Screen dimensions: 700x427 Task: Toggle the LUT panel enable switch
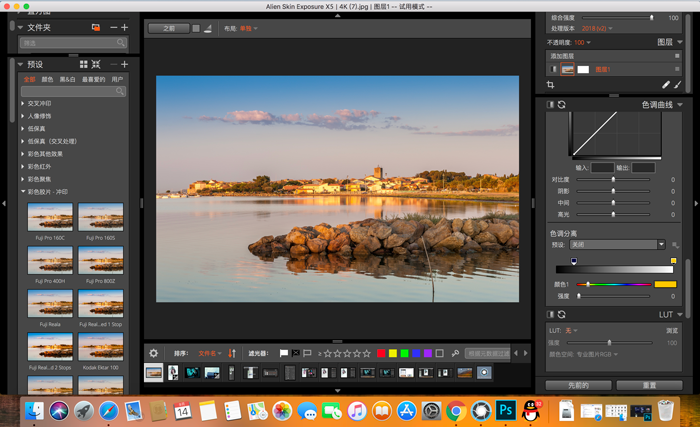coord(551,314)
